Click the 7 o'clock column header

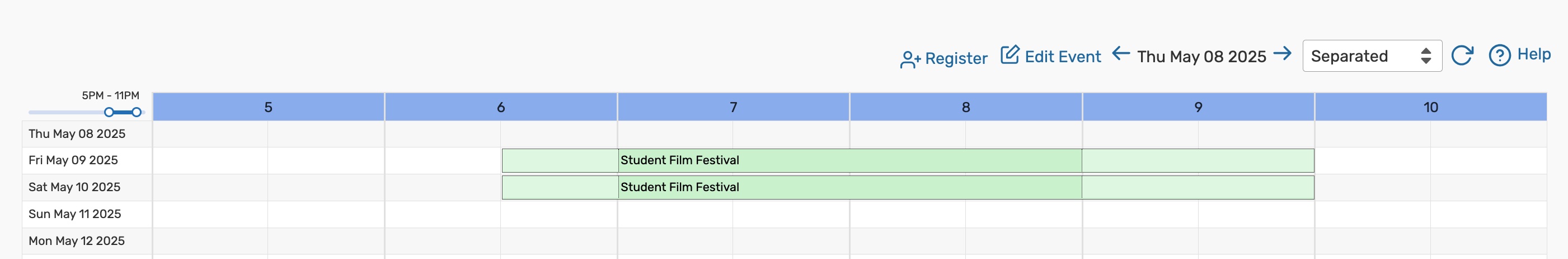coord(733,107)
